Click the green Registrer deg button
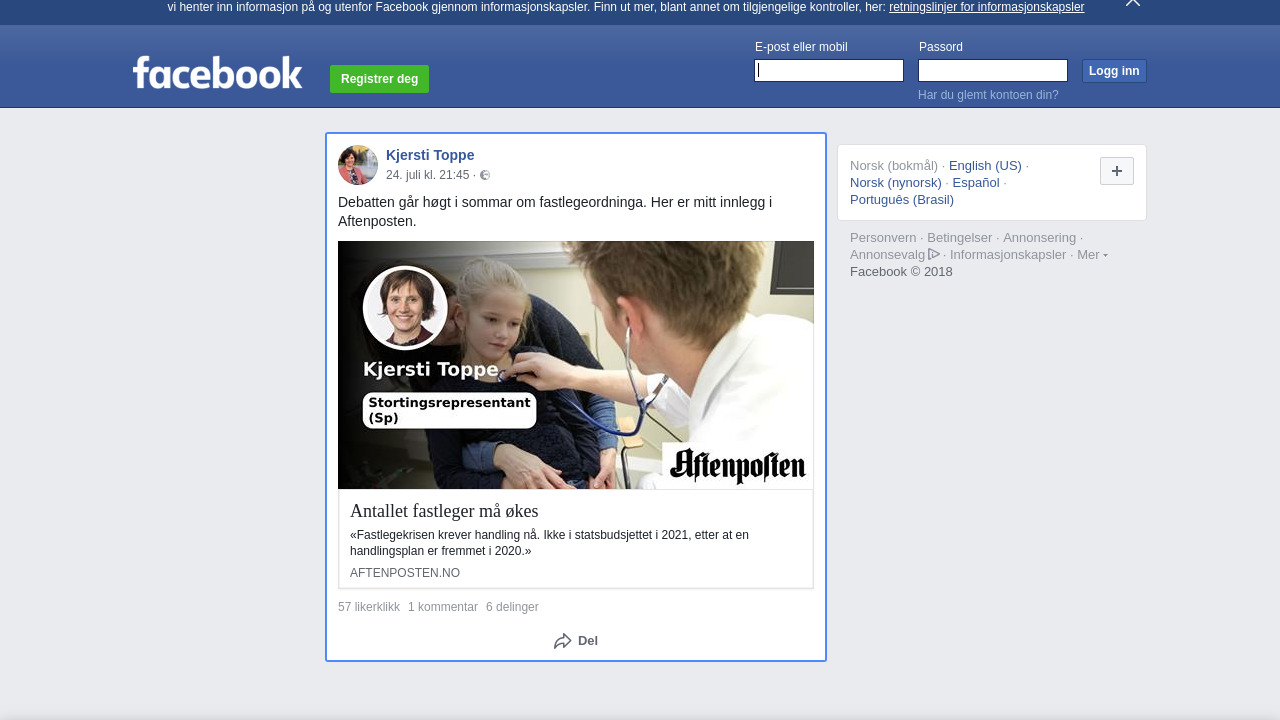1280x720 pixels. (x=379, y=79)
